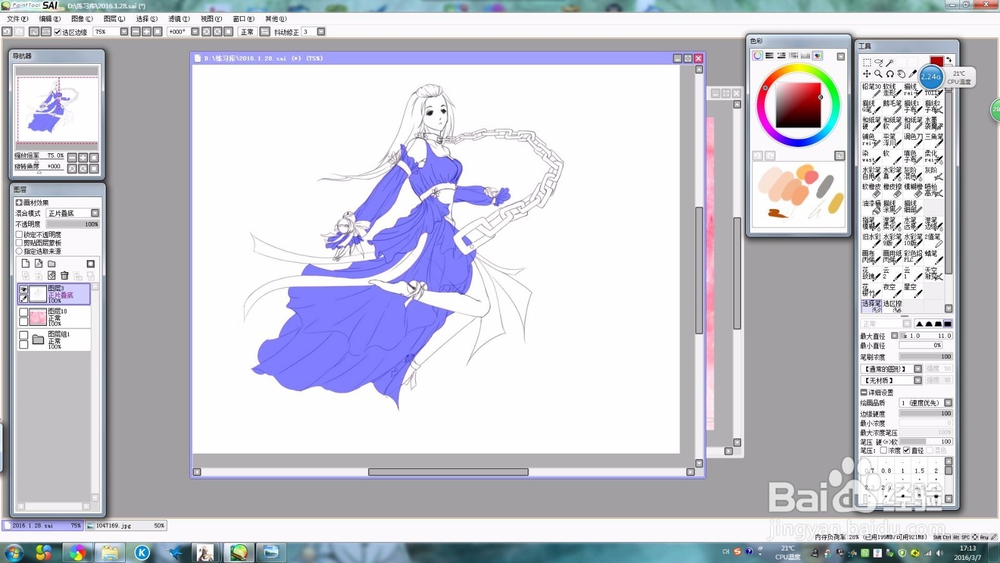Create a new layer in layers panel
This screenshot has width=1000, height=563.
26,263
